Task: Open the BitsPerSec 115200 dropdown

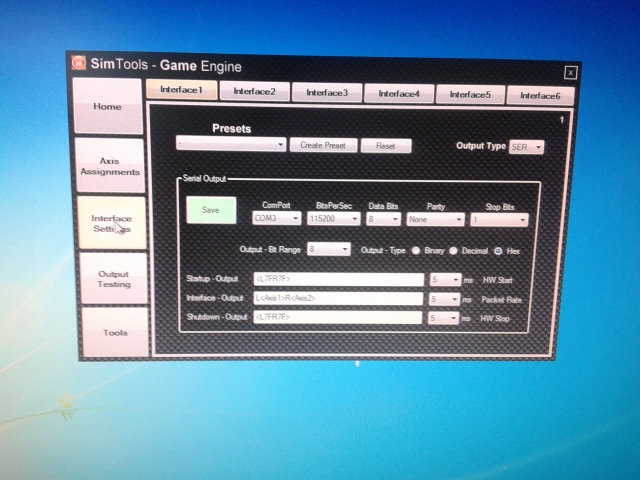Action: [x=334, y=219]
